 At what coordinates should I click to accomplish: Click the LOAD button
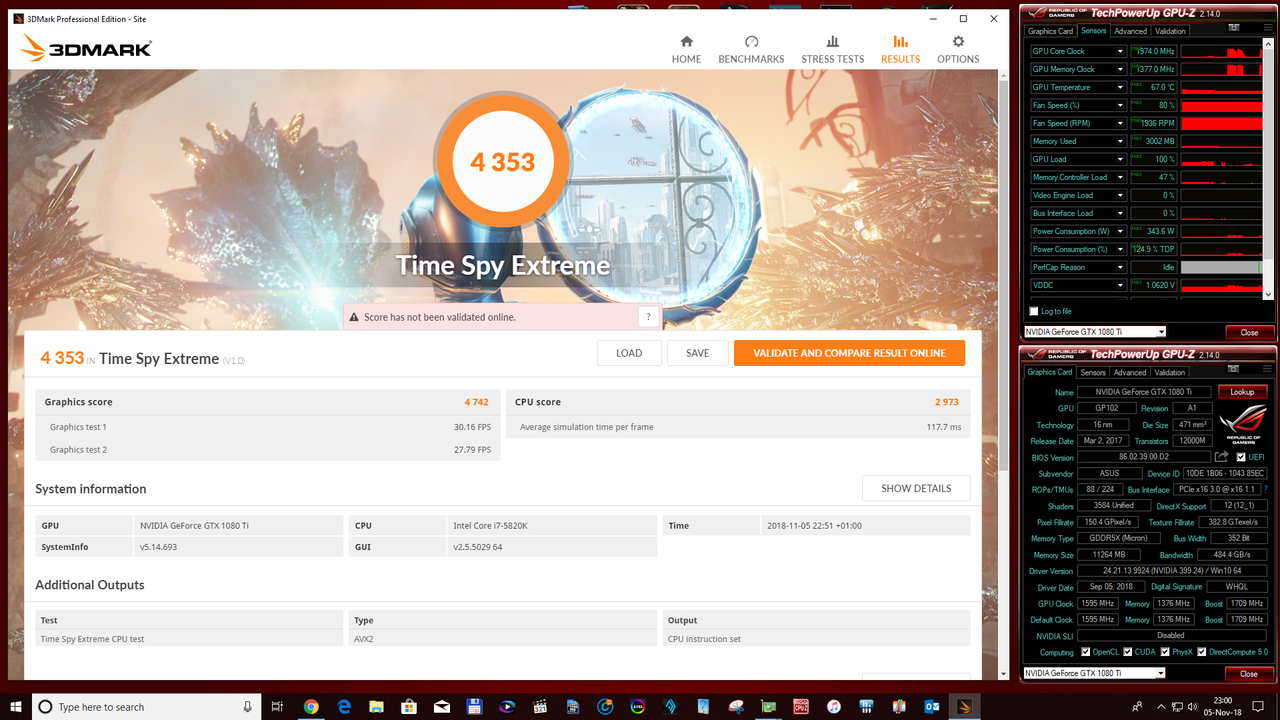tap(629, 353)
